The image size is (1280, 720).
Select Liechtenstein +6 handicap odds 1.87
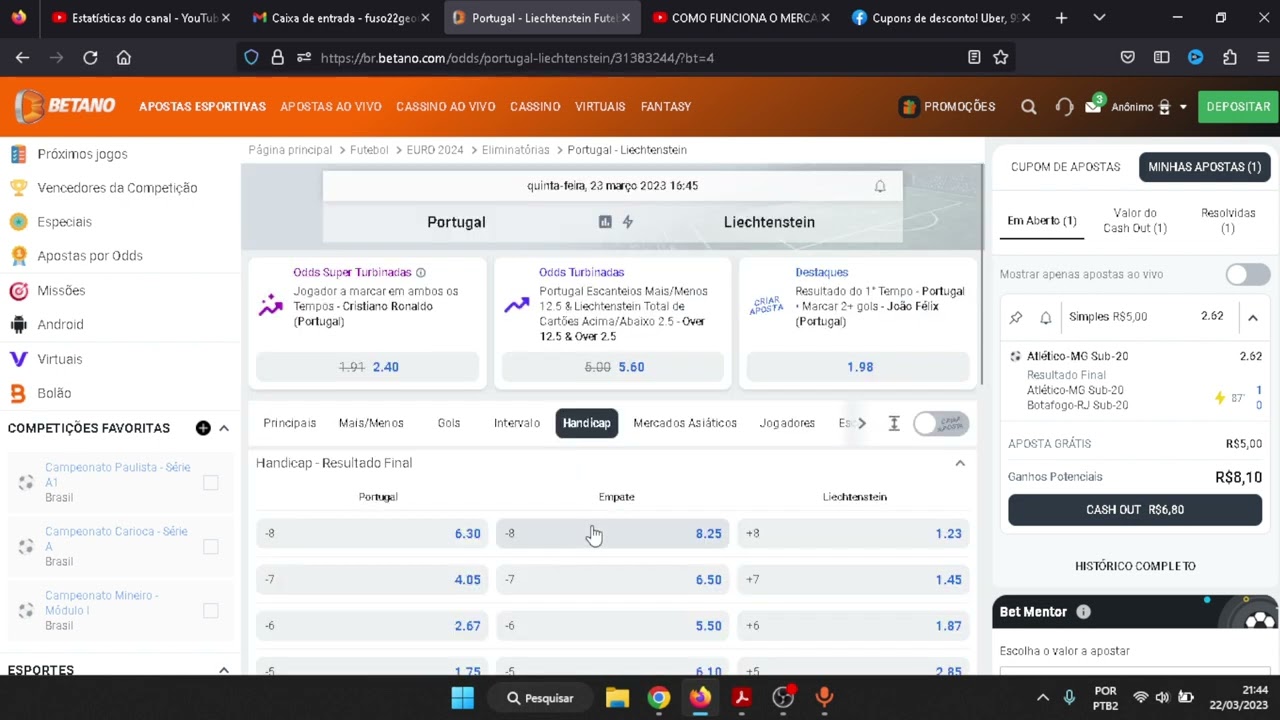[853, 626]
